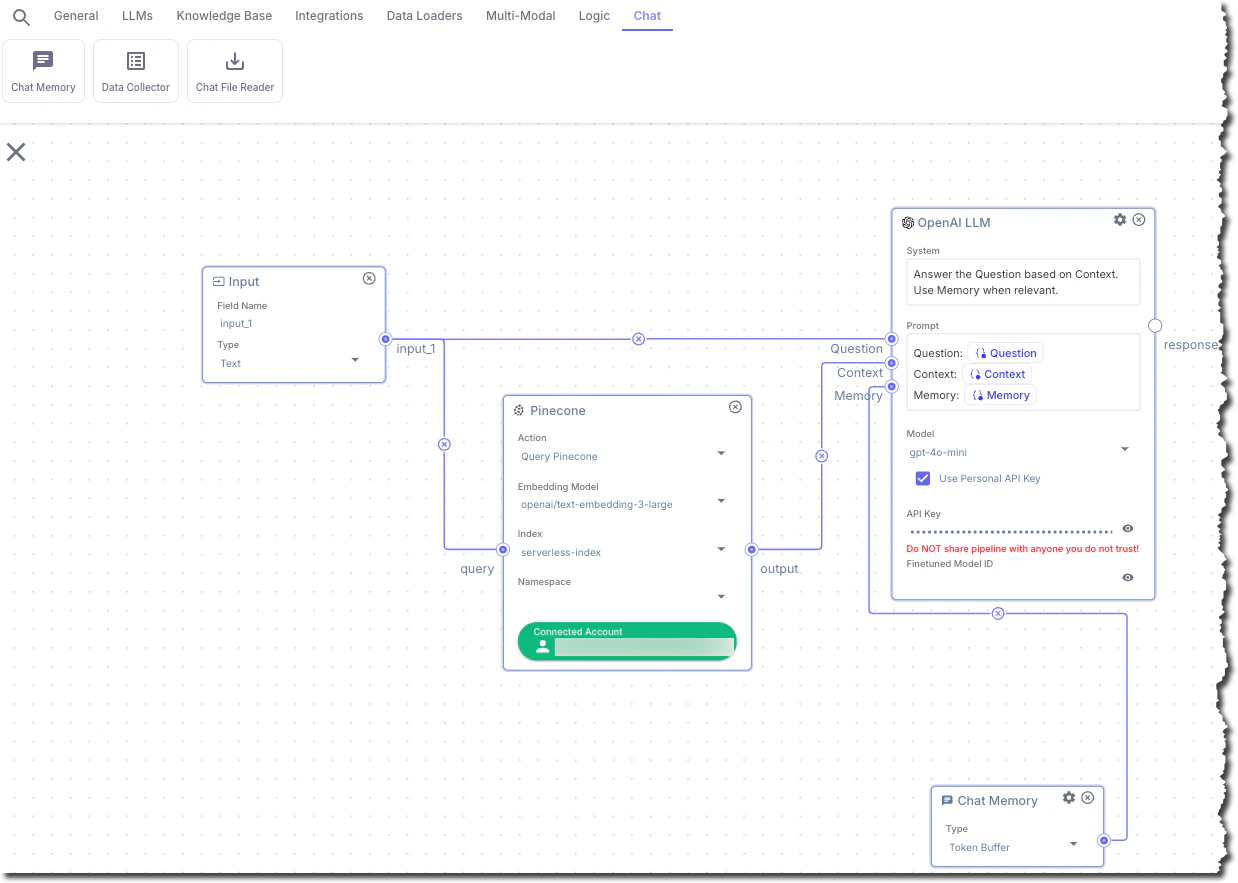Delete the connection on the input_1 edge
This screenshot has height=883, width=1238.
(x=638, y=338)
